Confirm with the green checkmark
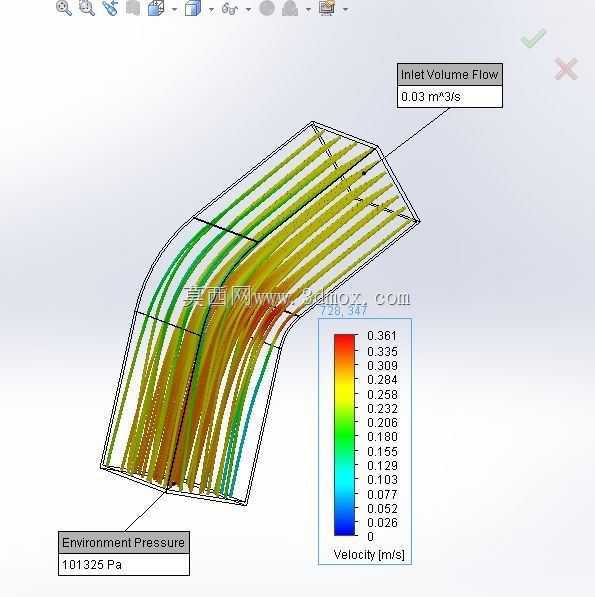The height and width of the screenshot is (597, 595). point(533,38)
